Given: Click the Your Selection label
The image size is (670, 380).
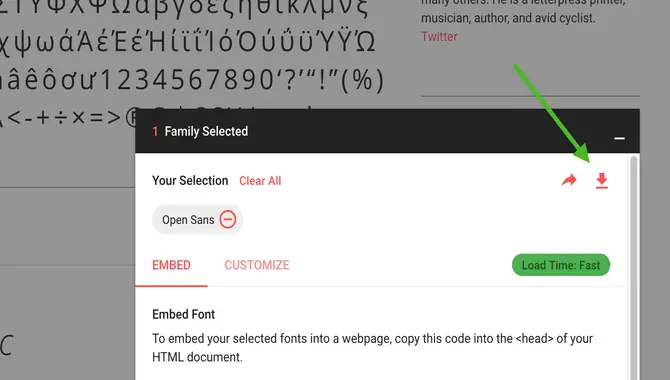Looking at the screenshot, I should pyautogui.click(x=190, y=180).
